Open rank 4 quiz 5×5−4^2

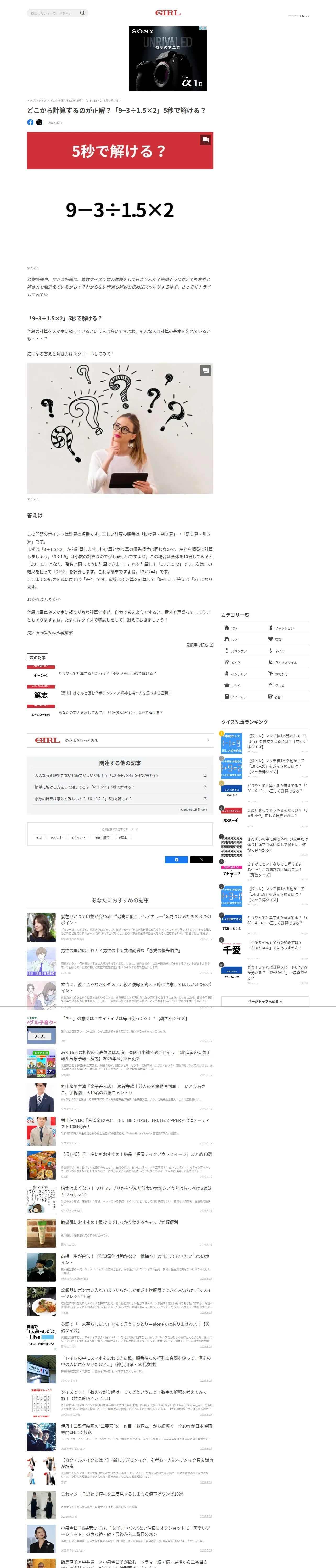pos(265,818)
